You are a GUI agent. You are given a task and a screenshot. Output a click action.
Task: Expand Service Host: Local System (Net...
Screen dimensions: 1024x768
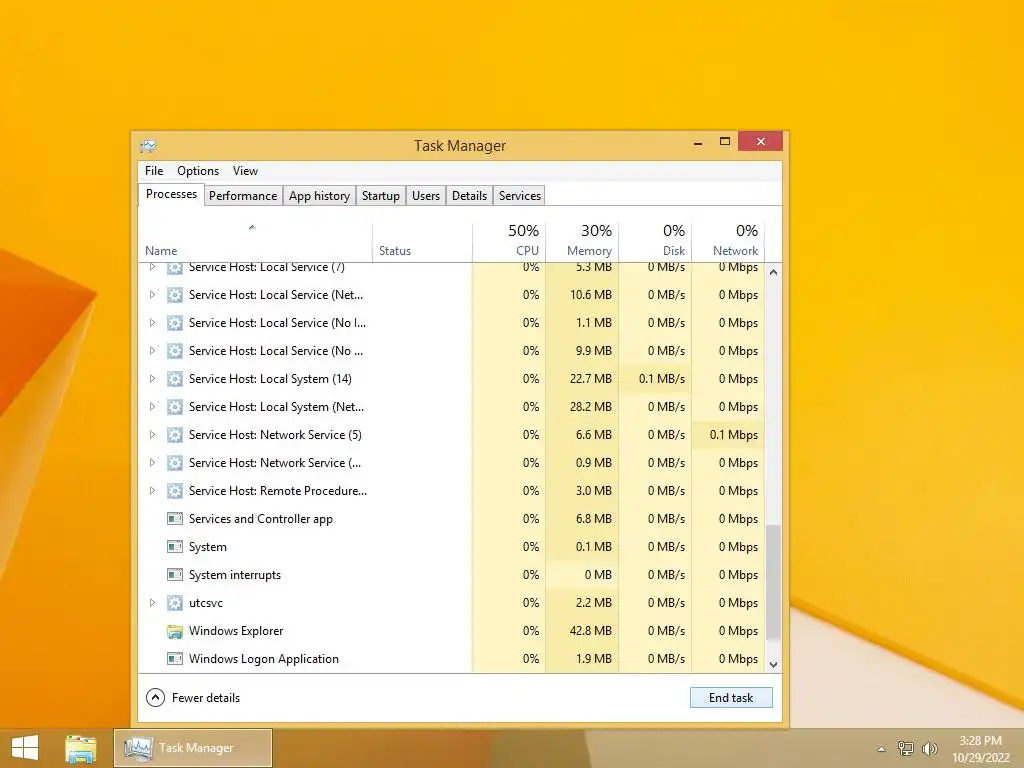point(152,407)
